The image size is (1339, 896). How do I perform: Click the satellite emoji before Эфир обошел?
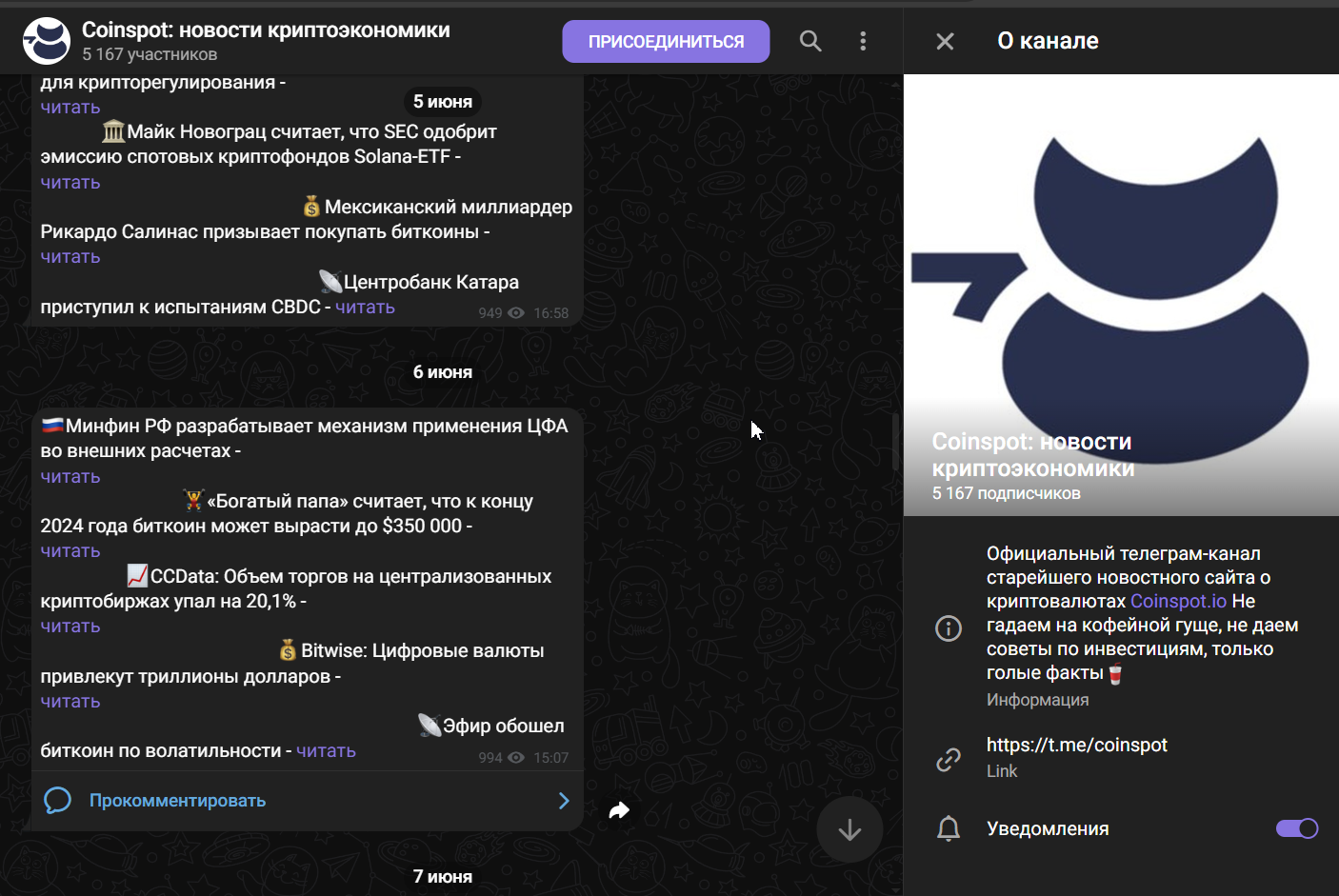[430, 726]
